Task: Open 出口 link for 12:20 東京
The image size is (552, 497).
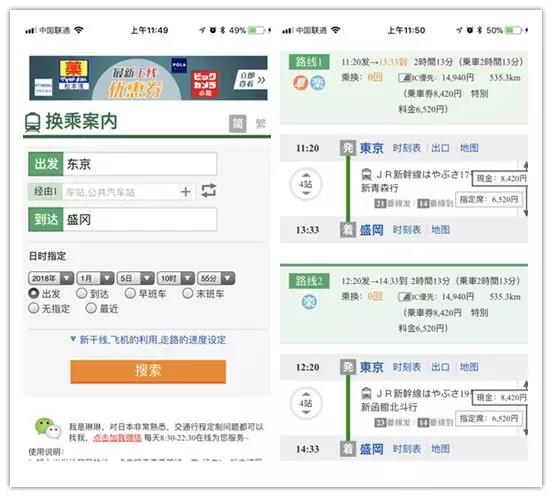Action: tap(440, 367)
